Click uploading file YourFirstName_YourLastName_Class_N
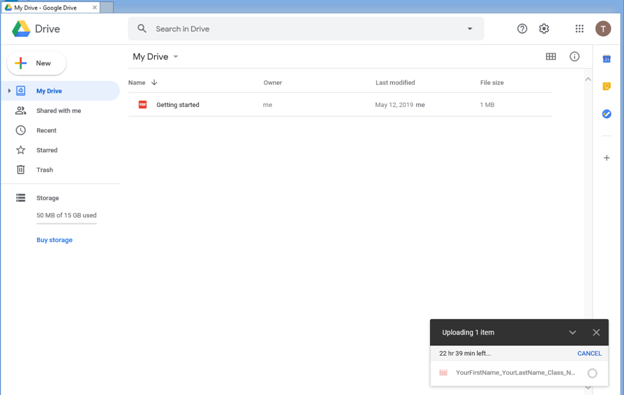 [x=515, y=373]
